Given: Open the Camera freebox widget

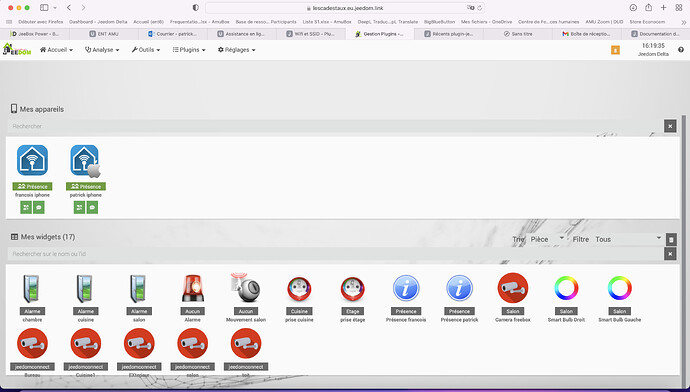Looking at the screenshot, I should pyautogui.click(x=513, y=288).
